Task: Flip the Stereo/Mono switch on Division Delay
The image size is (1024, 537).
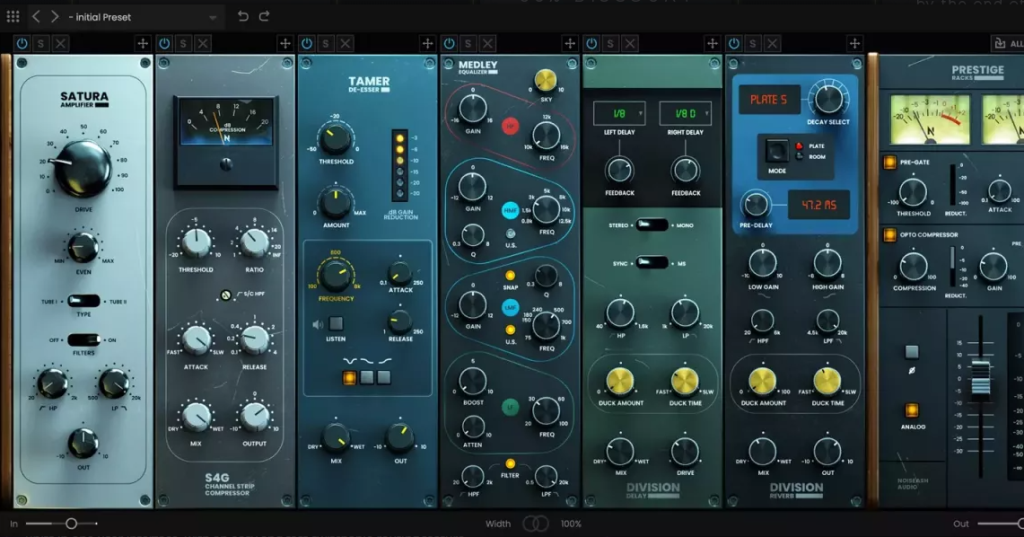Action: pyautogui.click(x=651, y=225)
